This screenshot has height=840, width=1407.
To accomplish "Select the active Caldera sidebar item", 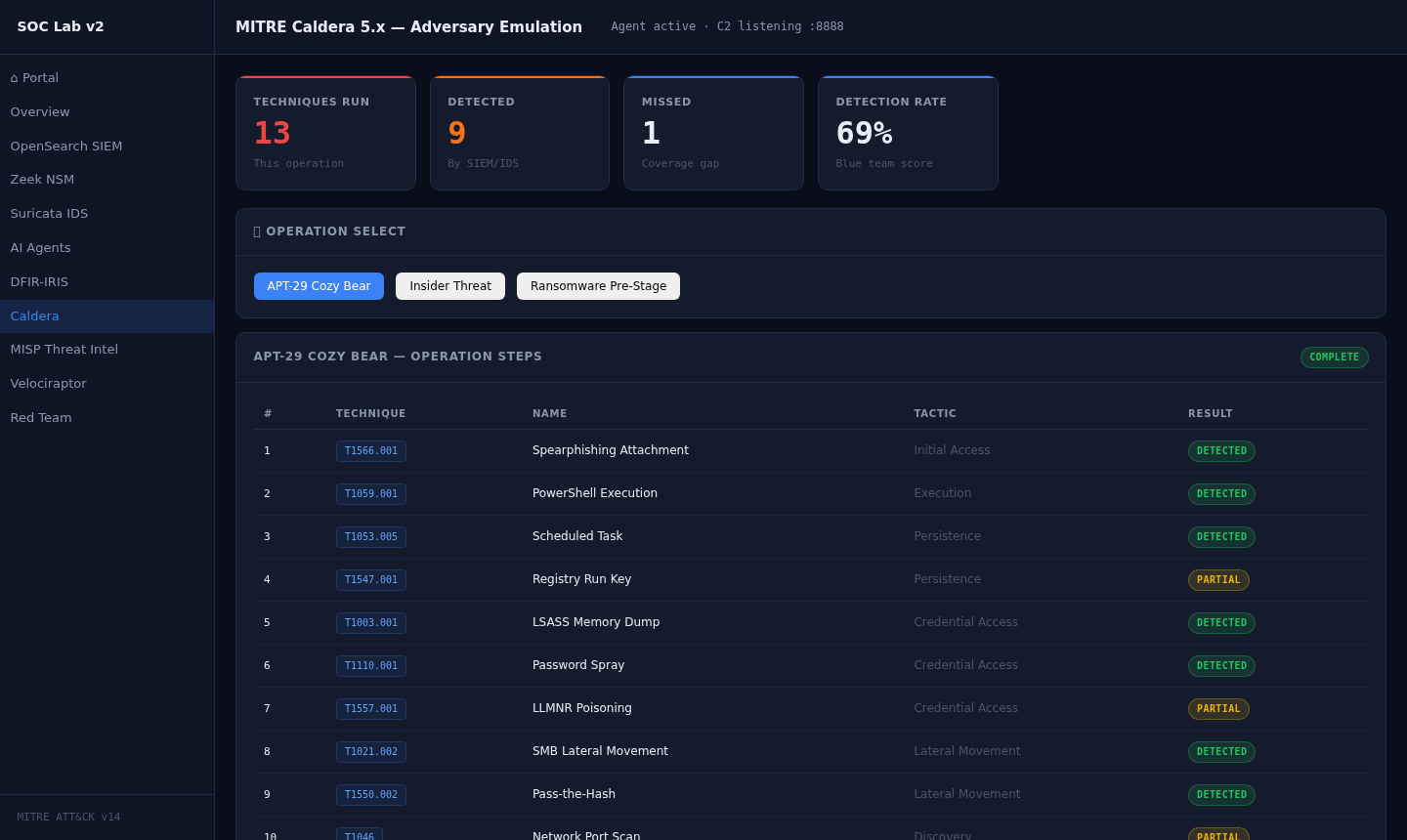I will tap(107, 316).
